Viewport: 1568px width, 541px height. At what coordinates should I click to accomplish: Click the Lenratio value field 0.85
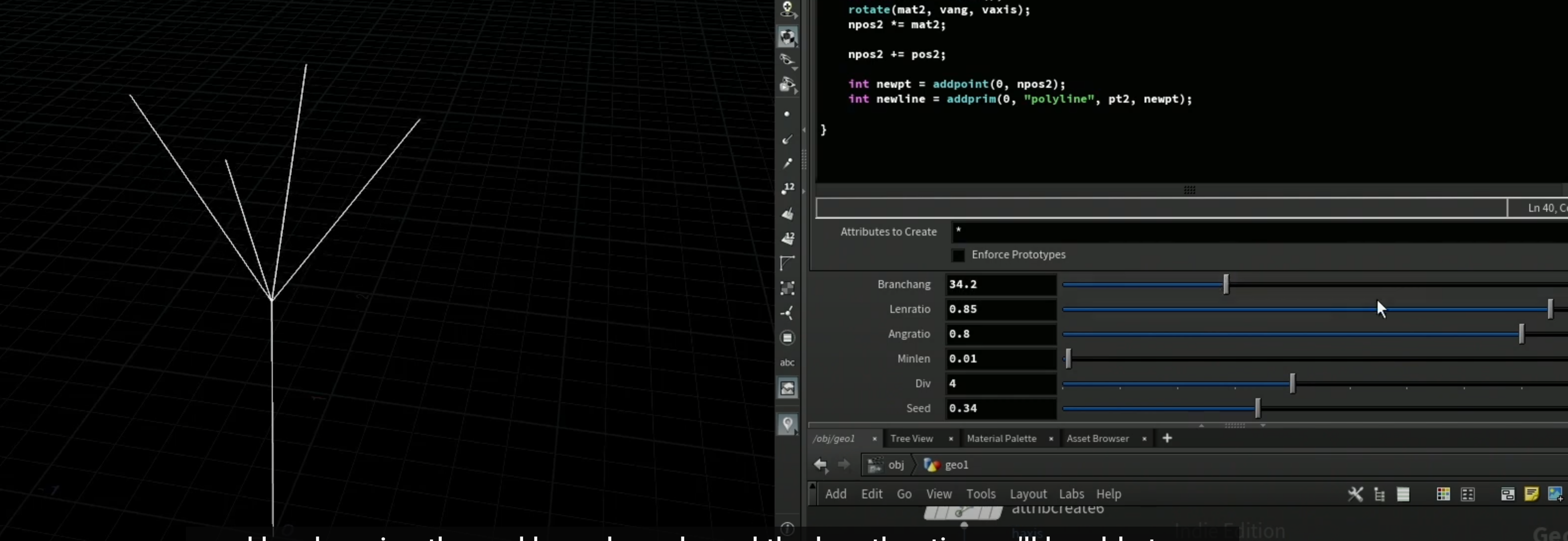(x=1001, y=309)
